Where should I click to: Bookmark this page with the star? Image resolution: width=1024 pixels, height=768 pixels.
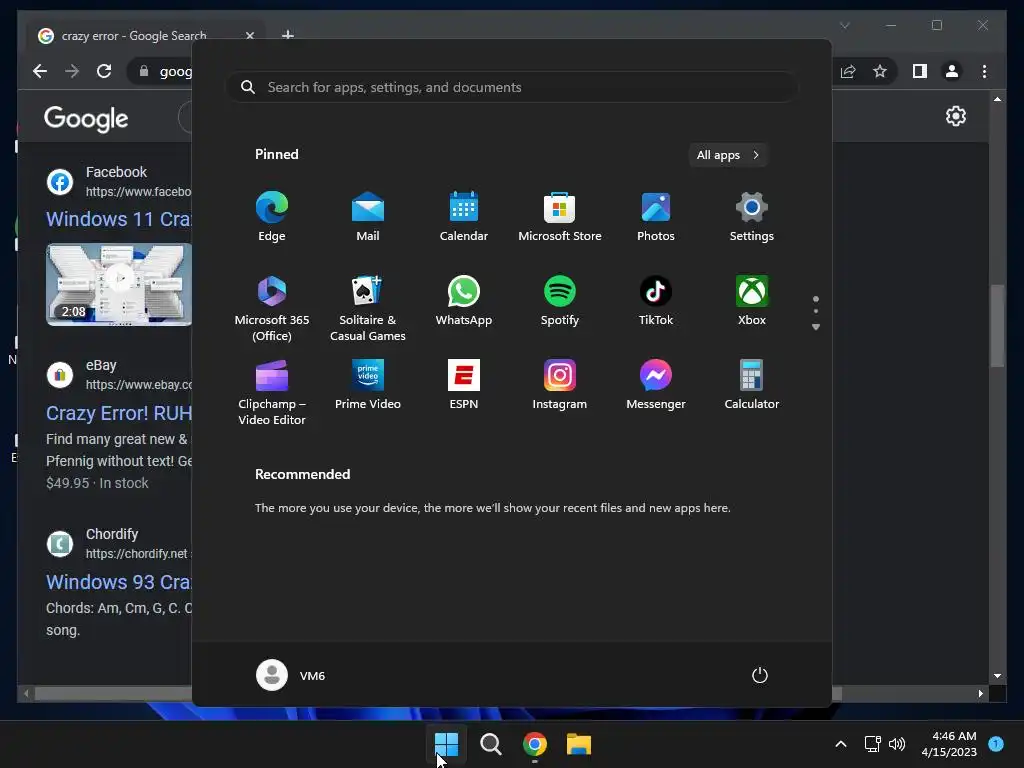[880, 71]
